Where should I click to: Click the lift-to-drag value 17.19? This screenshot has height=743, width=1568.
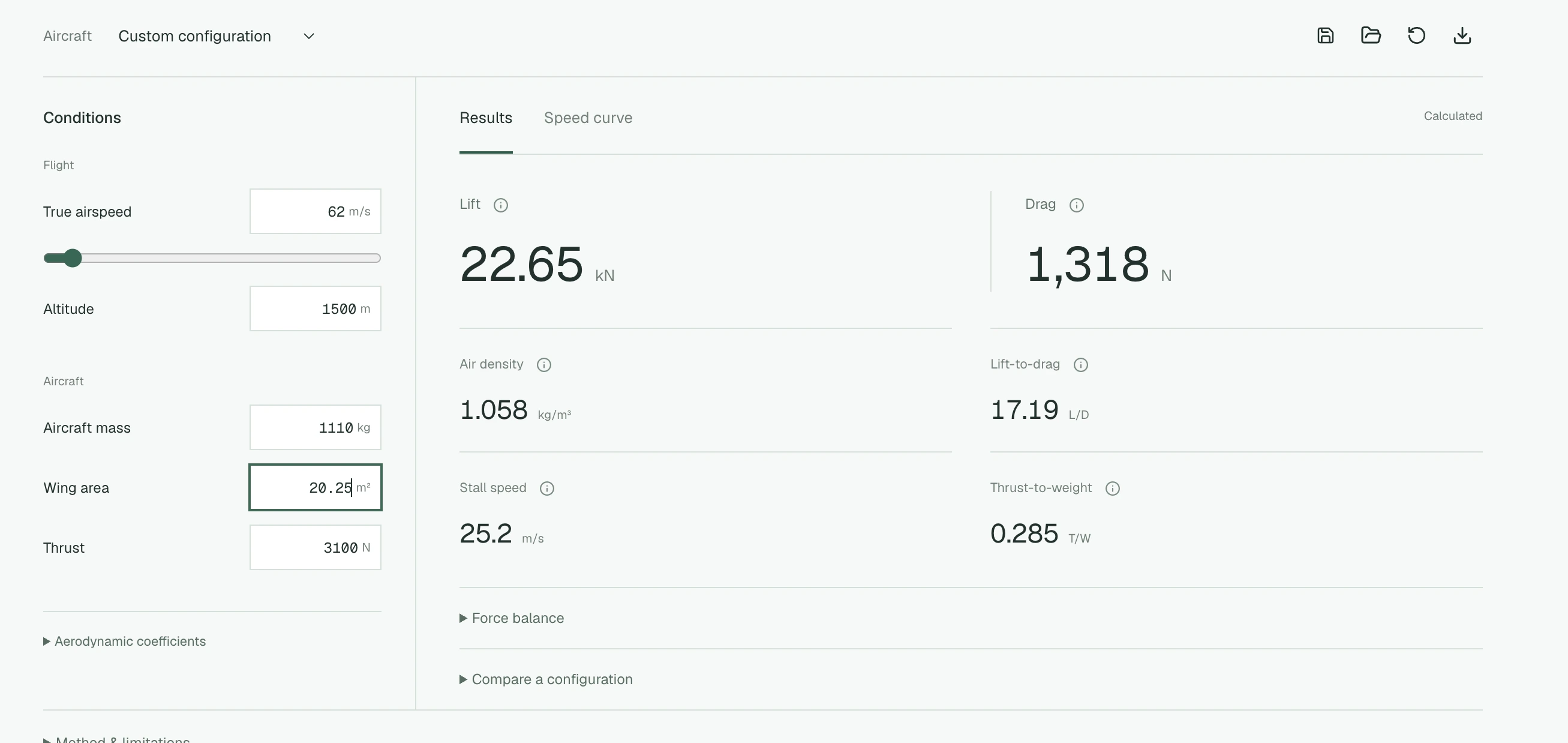click(1025, 410)
